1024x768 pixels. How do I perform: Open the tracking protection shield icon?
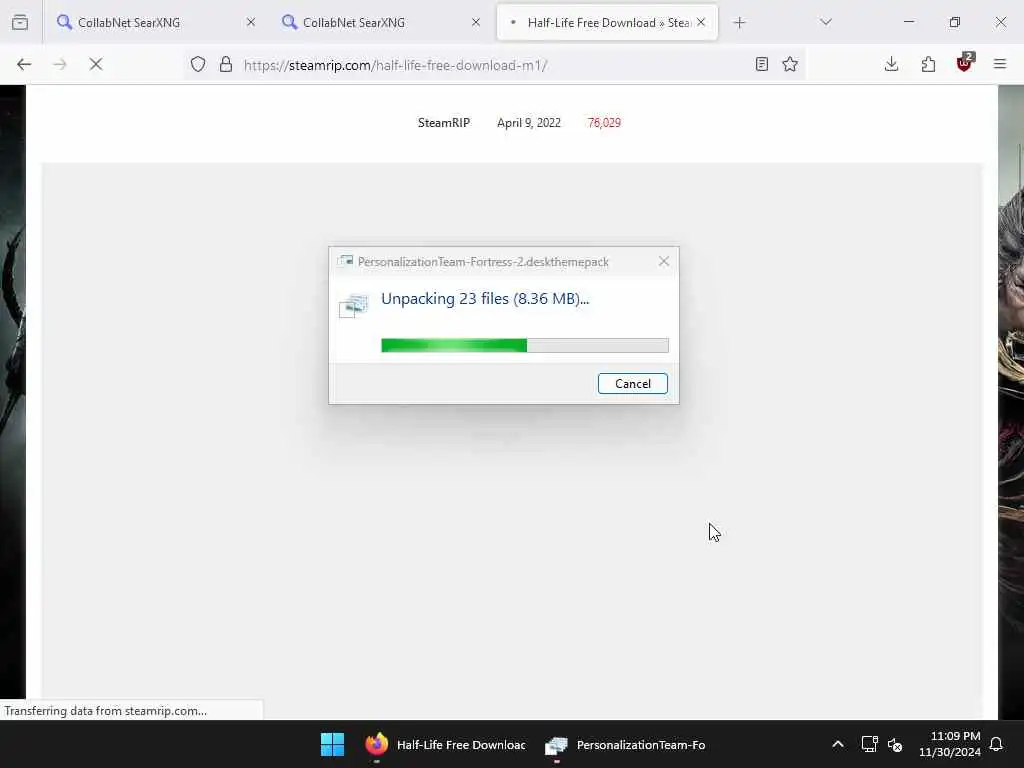[198, 64]
